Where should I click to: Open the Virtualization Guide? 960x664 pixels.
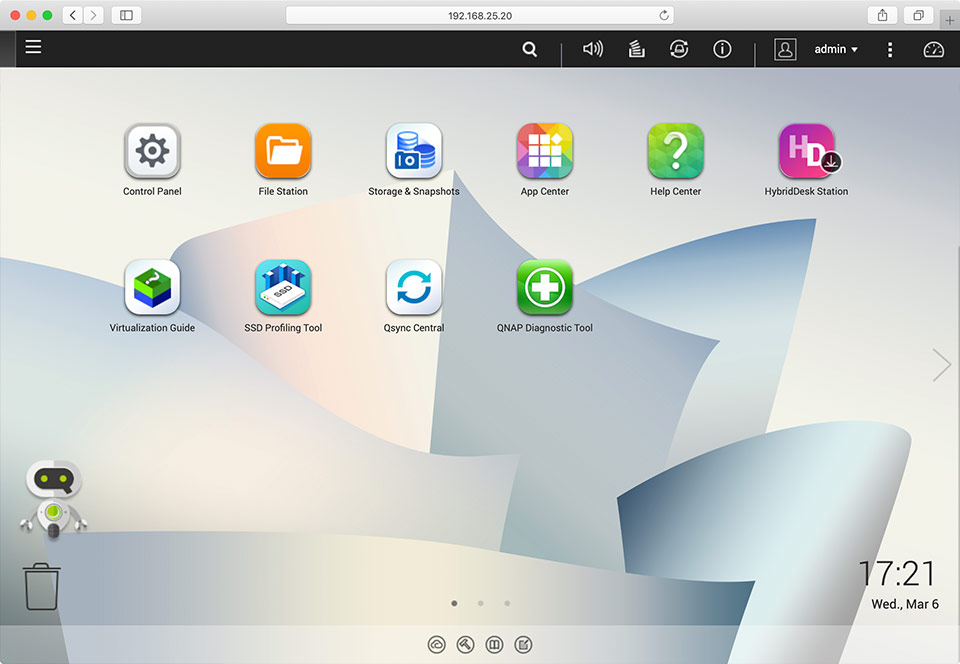(152, 287)
